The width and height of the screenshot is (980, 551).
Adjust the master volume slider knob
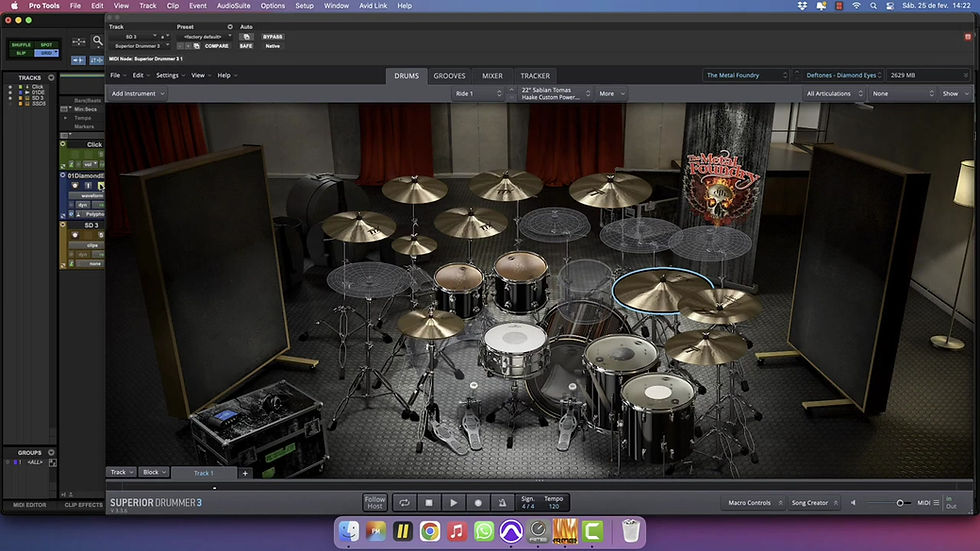[900, 502]
